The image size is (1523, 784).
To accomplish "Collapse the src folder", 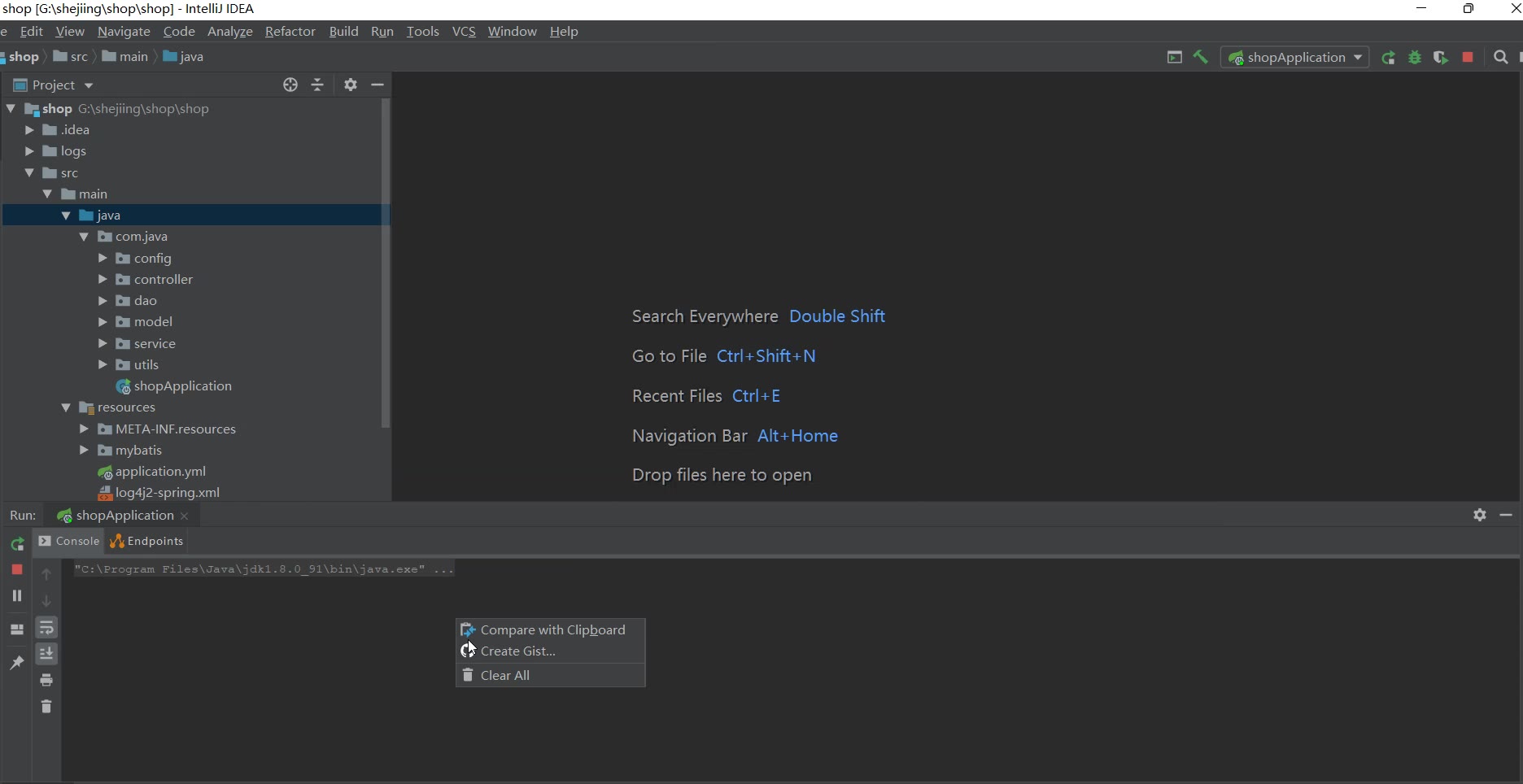I will pyautogui.click(x=29, y=172).
